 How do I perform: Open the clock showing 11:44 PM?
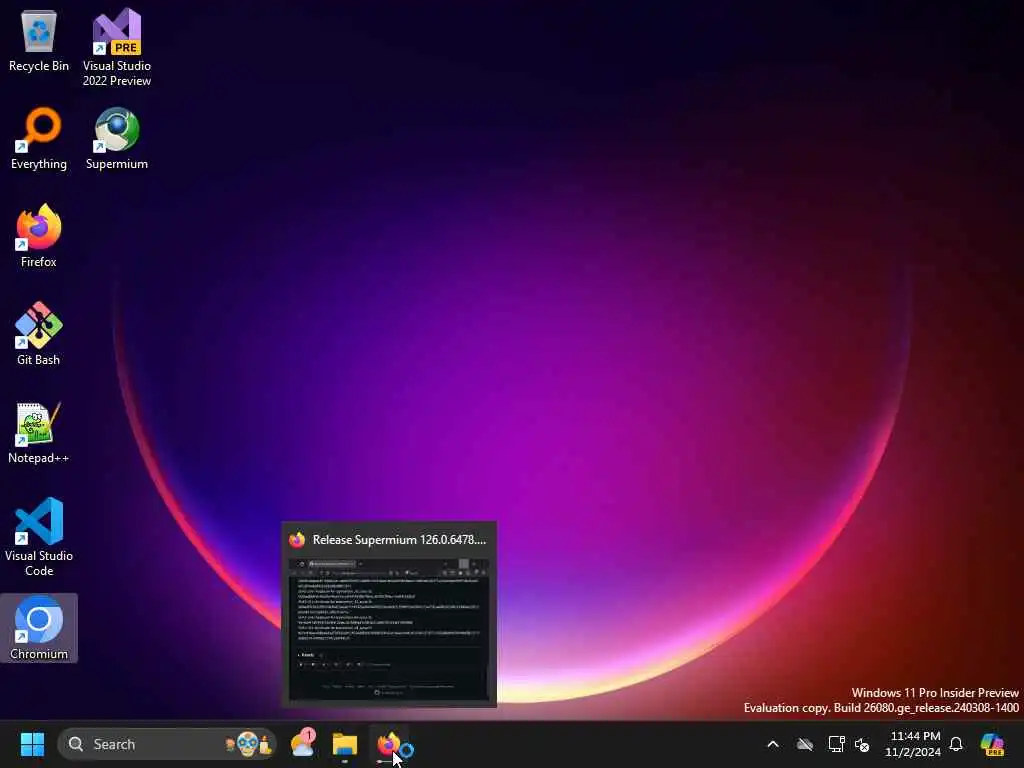pos(913,744)
